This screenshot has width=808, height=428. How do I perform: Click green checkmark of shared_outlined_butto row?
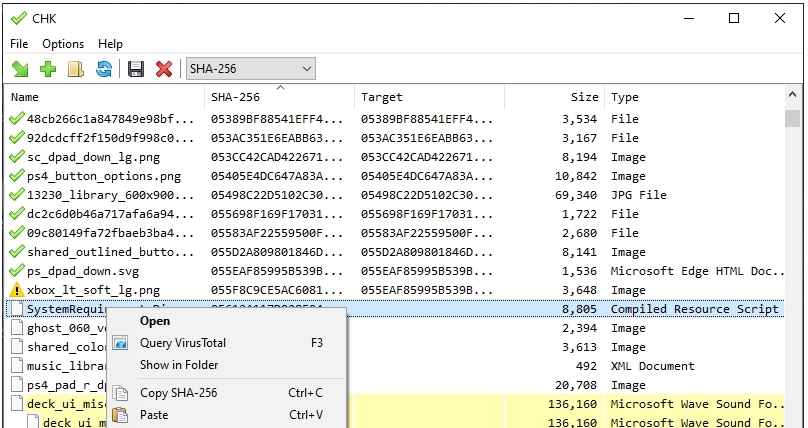coord(17,251)
